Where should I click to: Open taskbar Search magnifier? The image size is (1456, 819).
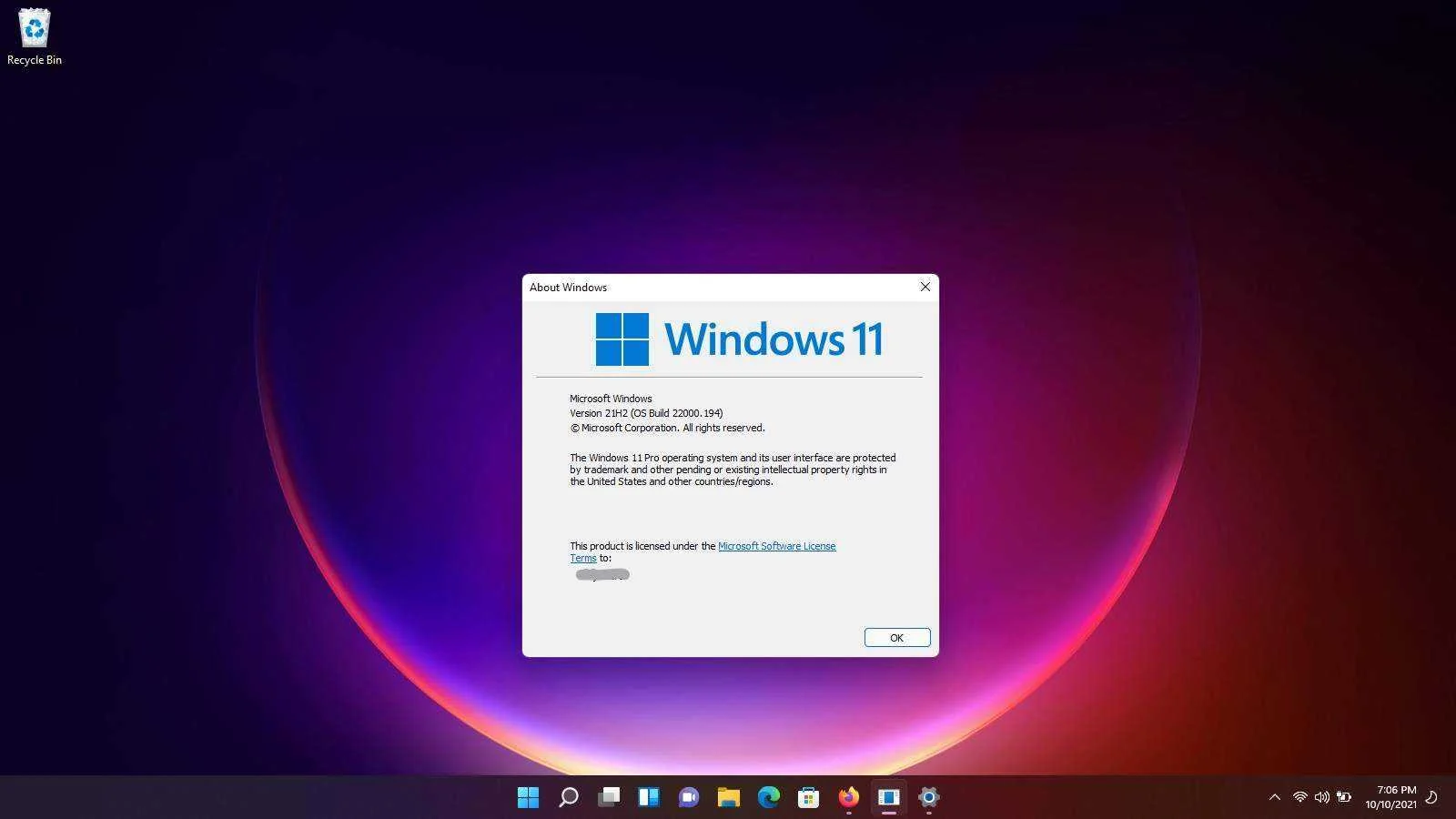pyautogui.click(x=568, y=797)
